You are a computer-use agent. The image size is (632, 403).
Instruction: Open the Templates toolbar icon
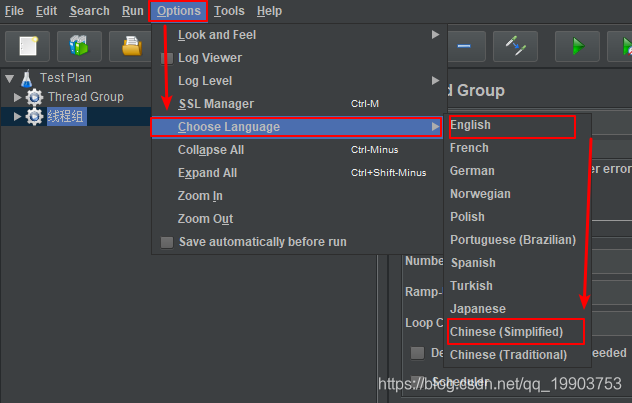[x=79, y=46]
